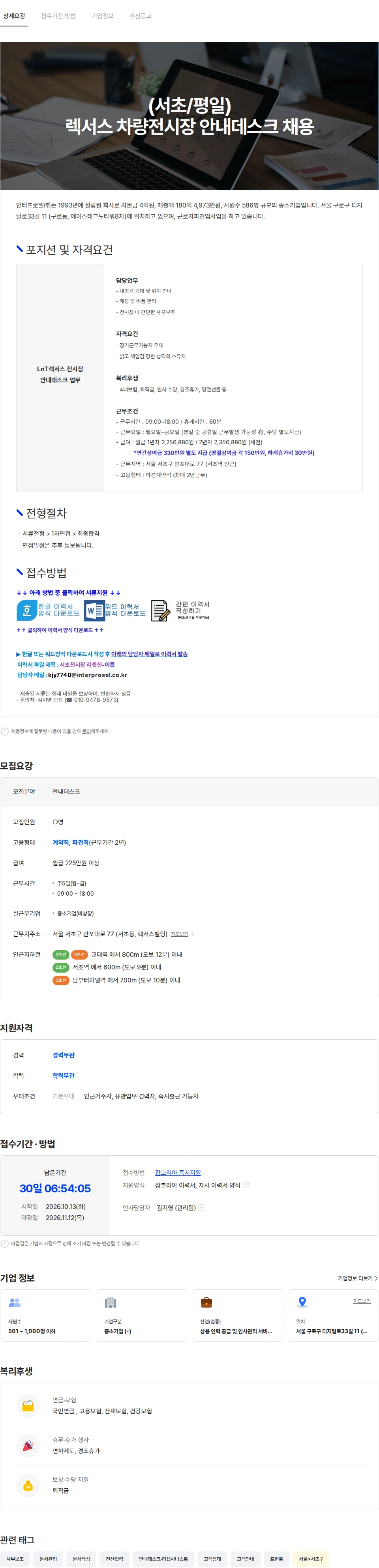
Task: Click the info icon beside 채용정보에 잘못된 내용
Action: 5,731
